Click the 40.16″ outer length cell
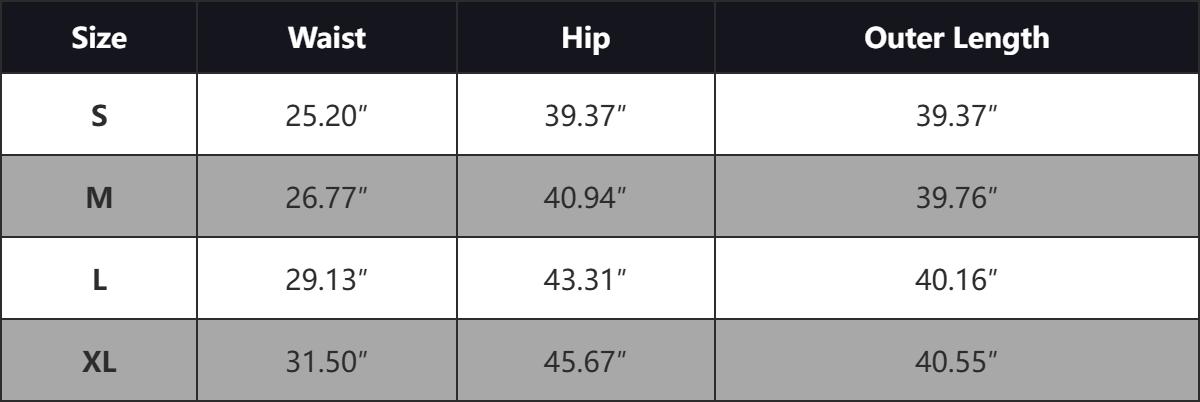Screen dimensions: 1200x402 pos(957,280)
